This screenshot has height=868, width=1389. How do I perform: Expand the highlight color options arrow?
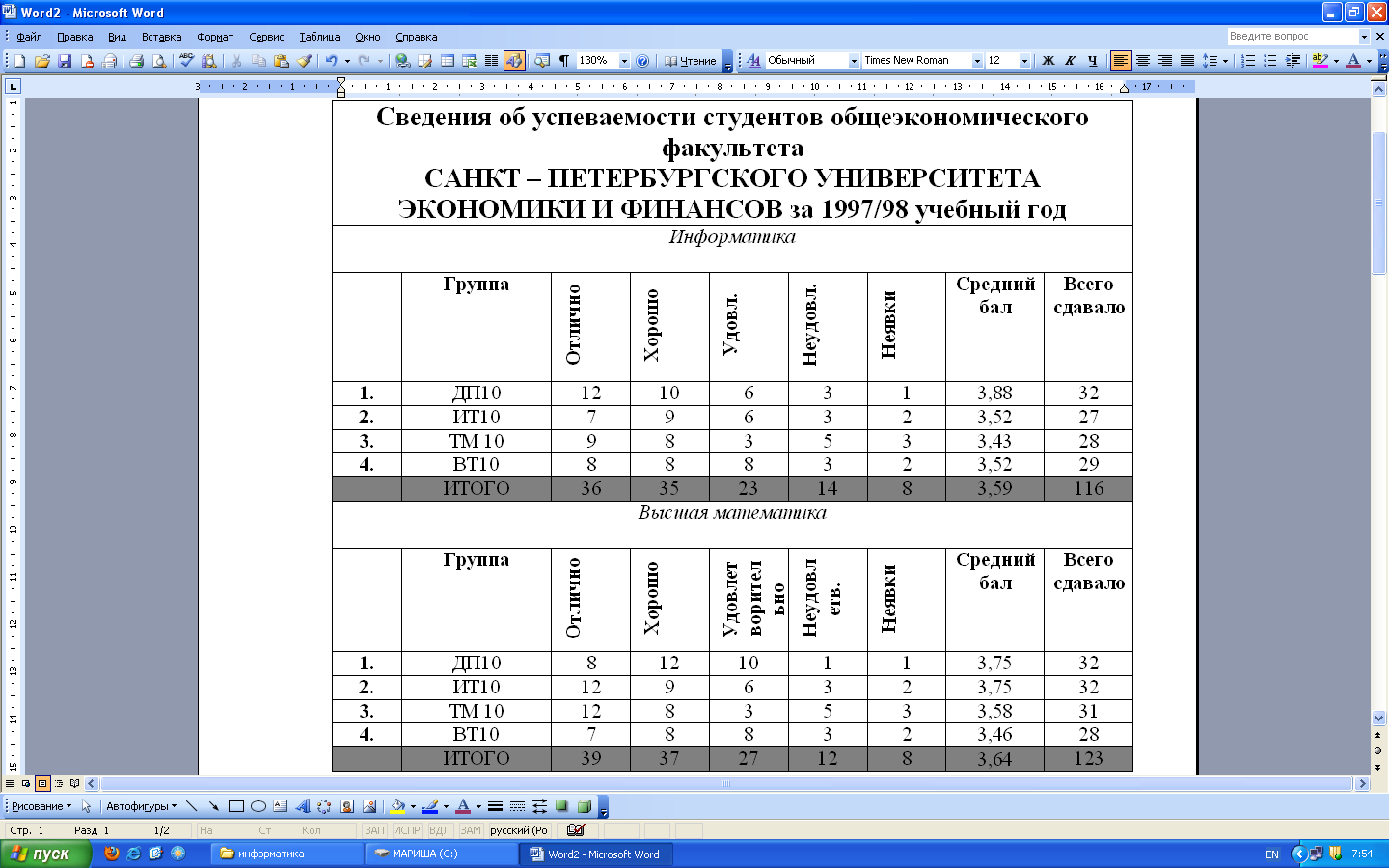click(x=1336, y=61)
